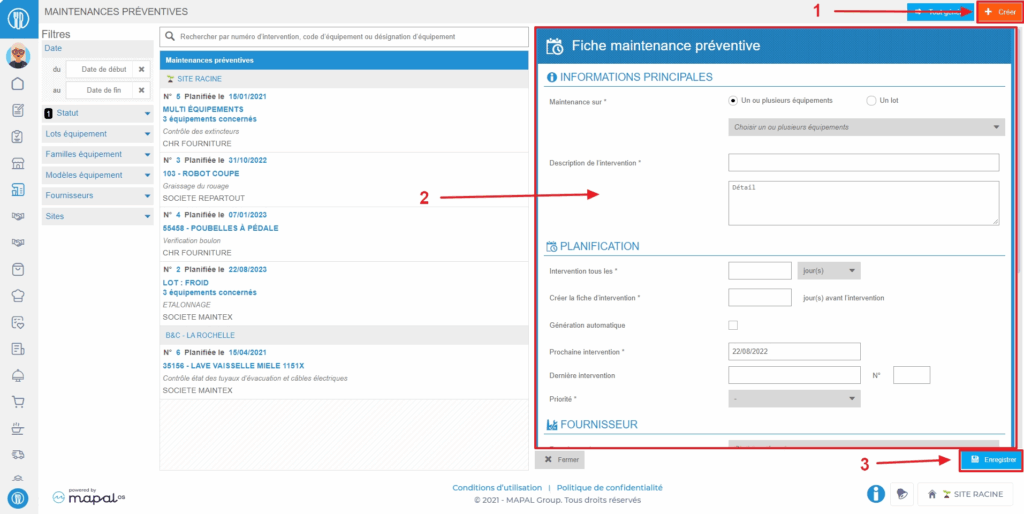Select the 'Un ou plusieurs équipements' radio button
The height and width of the screenshot is (514, 1024).
pos(733,101)
